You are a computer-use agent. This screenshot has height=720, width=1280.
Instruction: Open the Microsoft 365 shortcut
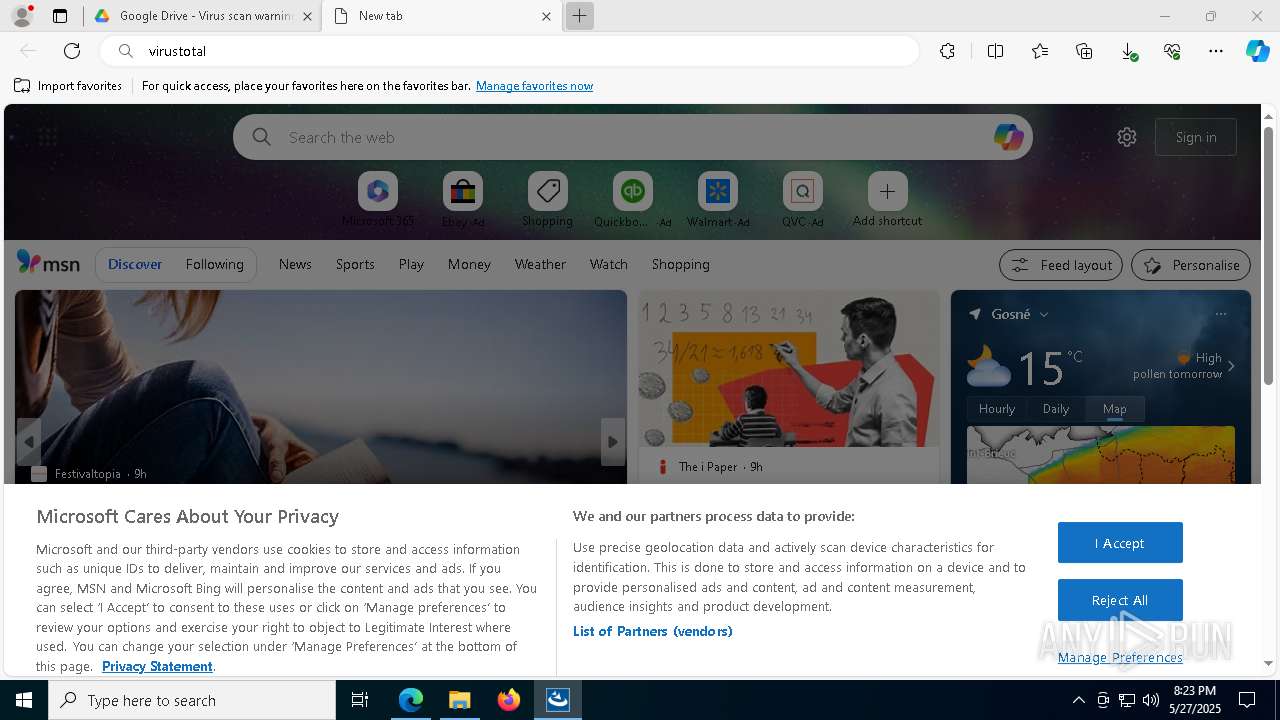point(378,200)
